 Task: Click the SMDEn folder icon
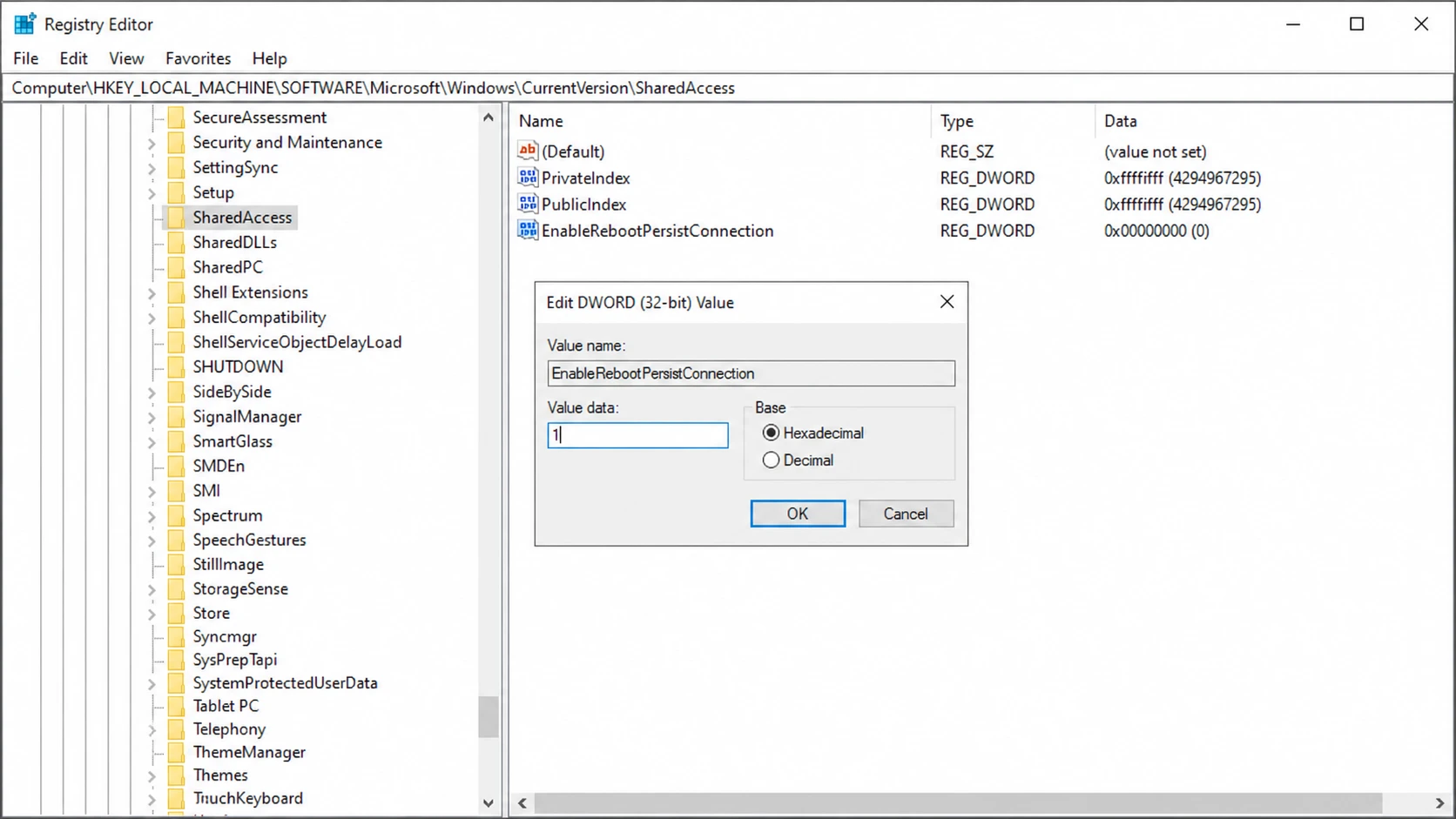(176, 466)
